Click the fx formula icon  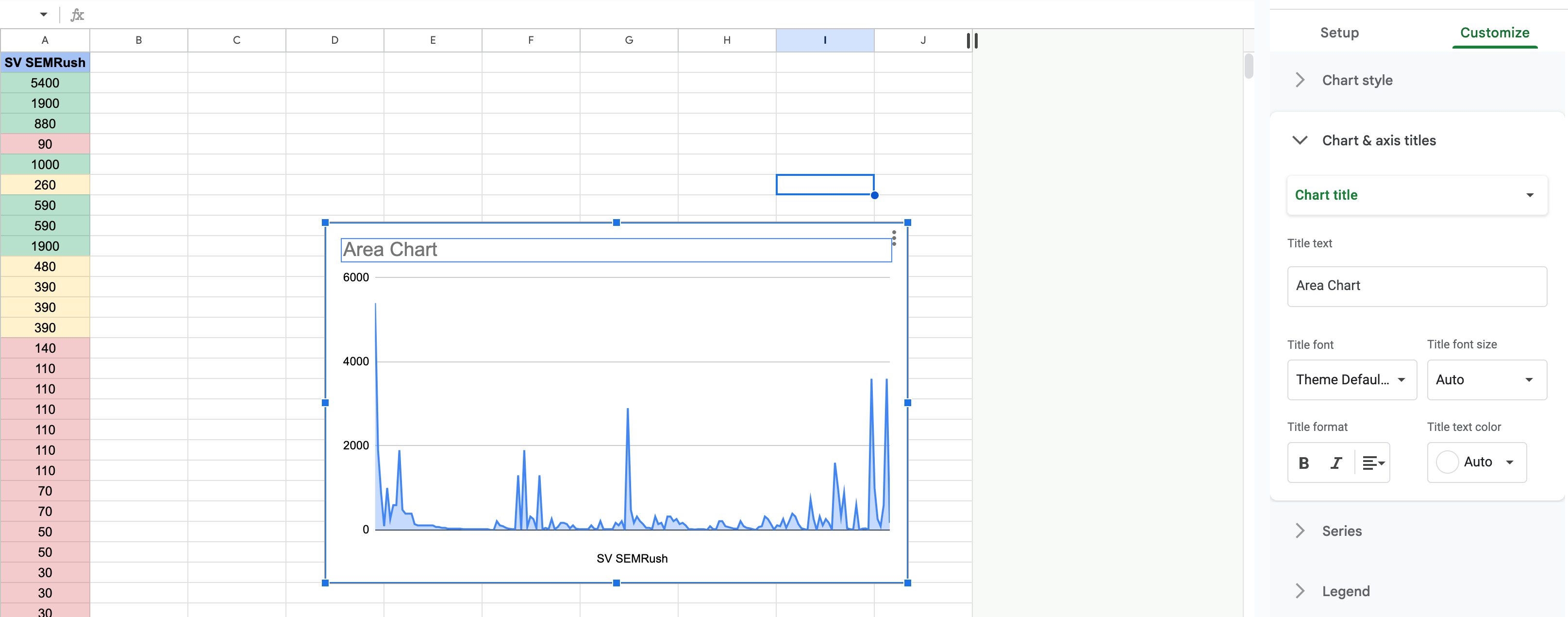pos(77,14)
